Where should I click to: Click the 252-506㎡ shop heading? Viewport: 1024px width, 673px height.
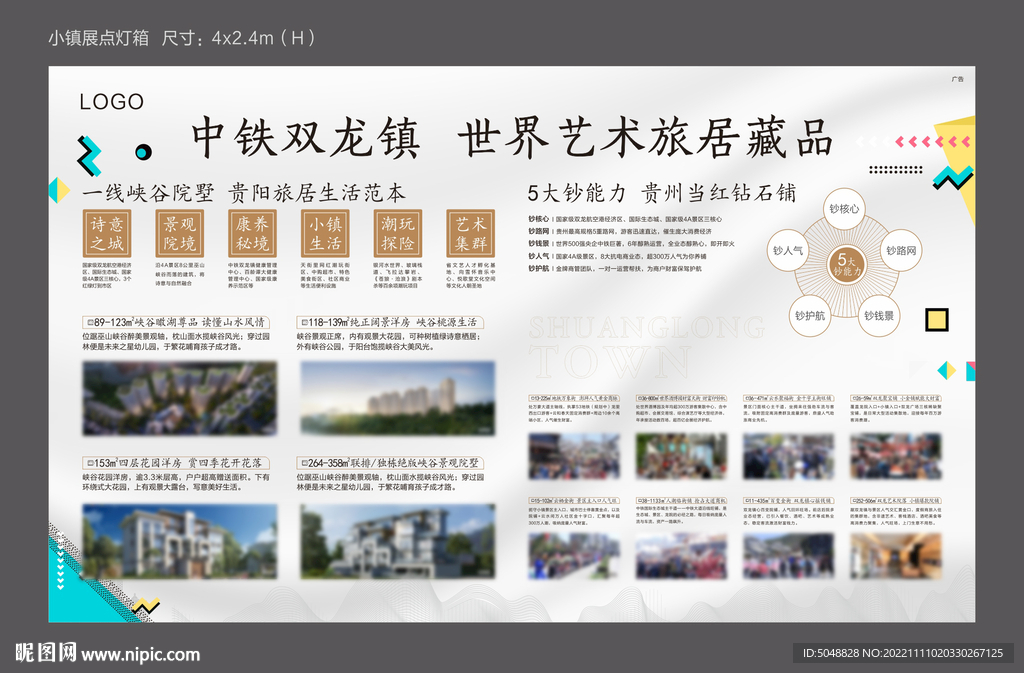tap(895, 501)
